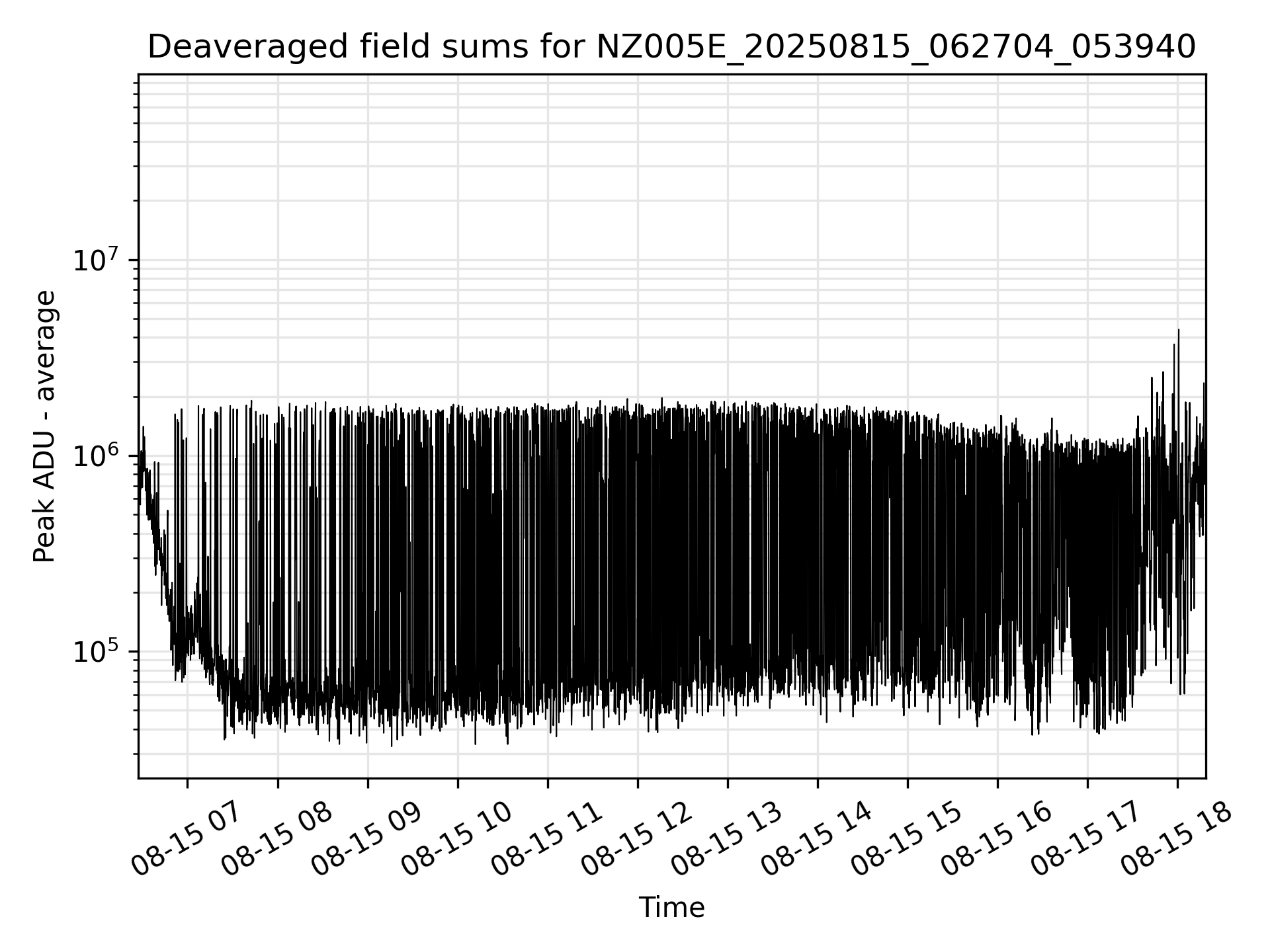Click the '08-15 17' x-axis tick label
The height and width of the screenshot is (952, 1270).
point(1086,839)
